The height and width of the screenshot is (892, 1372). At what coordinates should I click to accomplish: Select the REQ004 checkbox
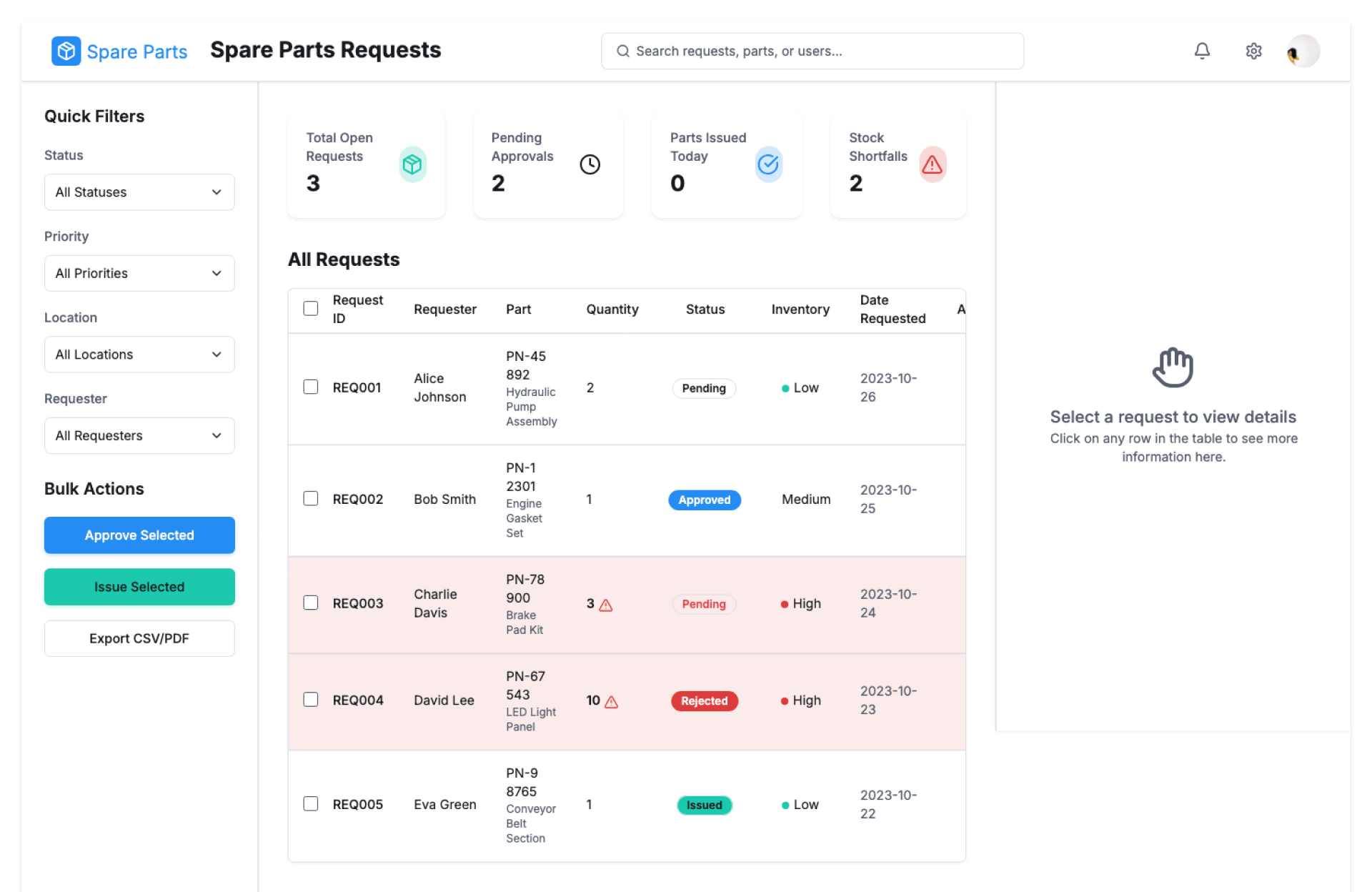(310, 699)
